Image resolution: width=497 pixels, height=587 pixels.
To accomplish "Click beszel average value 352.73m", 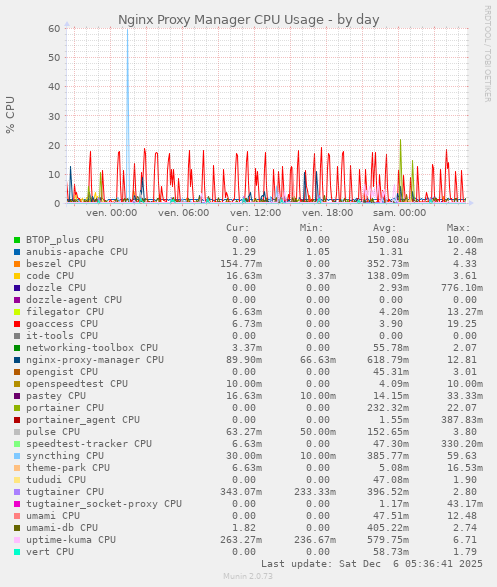I will 388,264.
